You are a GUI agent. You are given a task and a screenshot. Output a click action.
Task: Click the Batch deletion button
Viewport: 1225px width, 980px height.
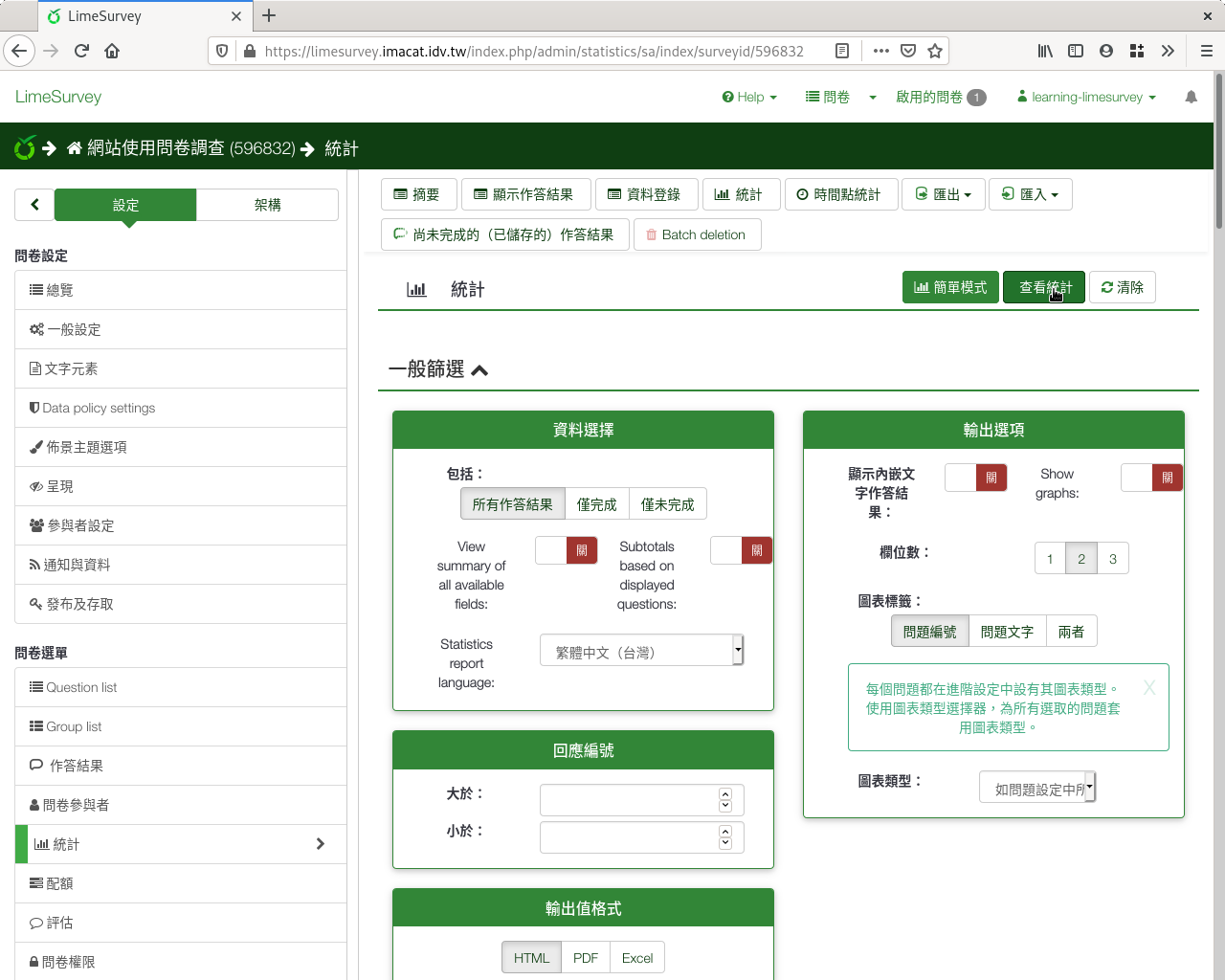[x=696, y=234]
